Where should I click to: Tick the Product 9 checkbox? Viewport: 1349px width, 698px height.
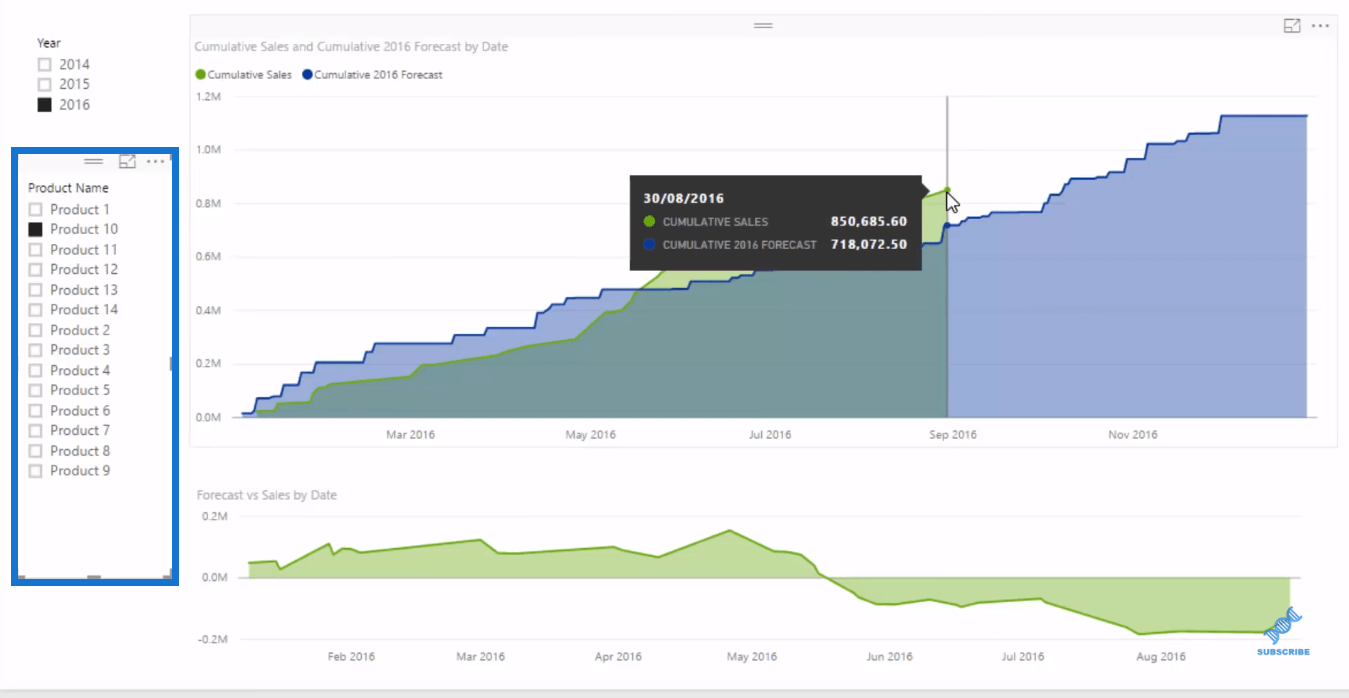[x=35, y=471]
